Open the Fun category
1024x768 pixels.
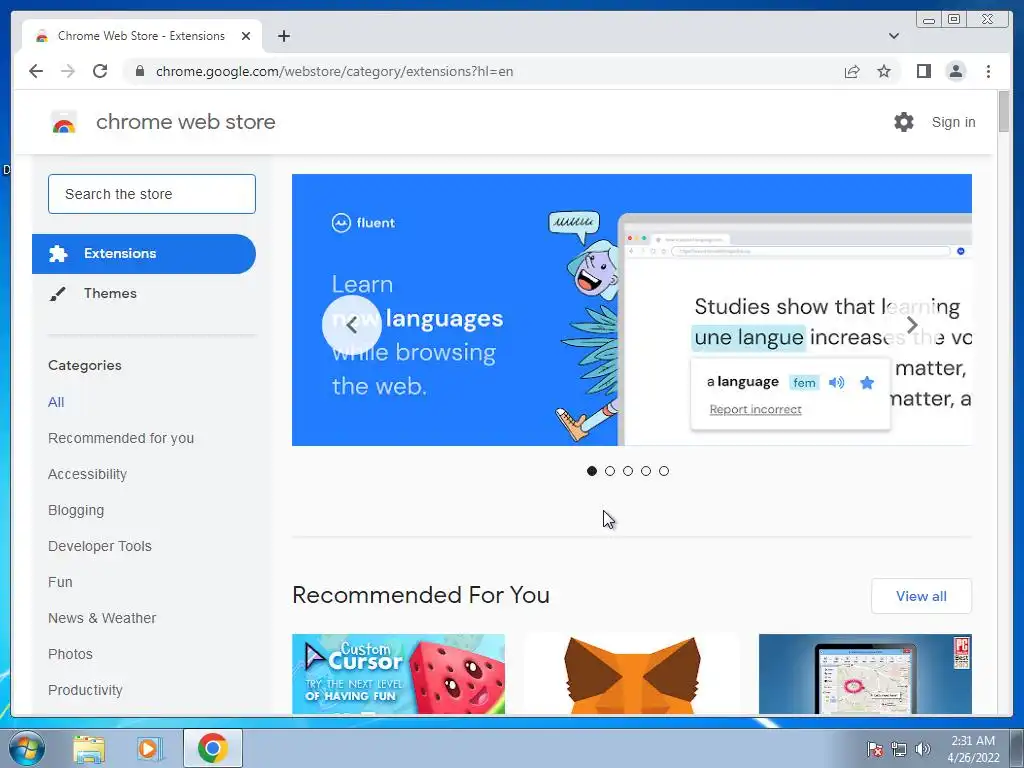point(60,582)
